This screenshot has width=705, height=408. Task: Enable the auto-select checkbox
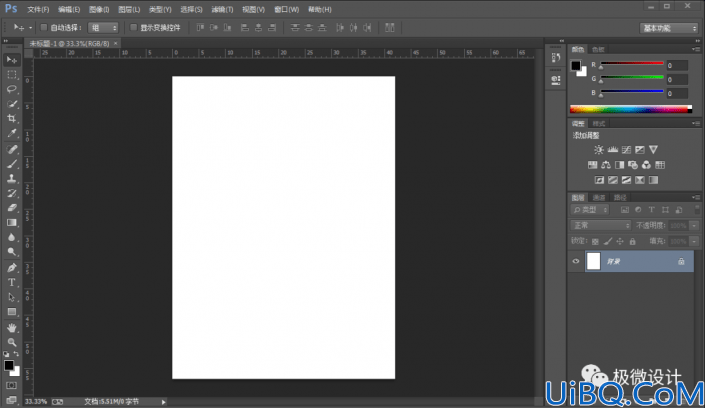click(44, 27)
